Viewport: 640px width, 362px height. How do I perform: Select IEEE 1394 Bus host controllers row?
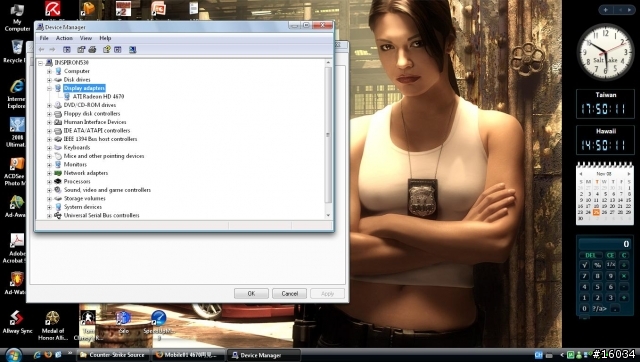pyautogui.click(x=100, y=139)
